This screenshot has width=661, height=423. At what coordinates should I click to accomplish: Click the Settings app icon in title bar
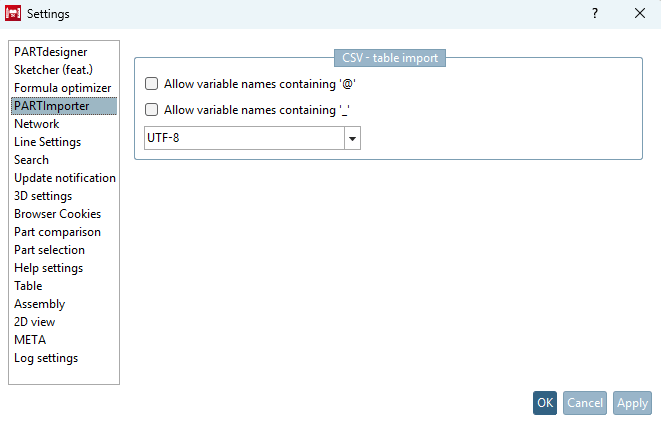click(x=14, y=14)
